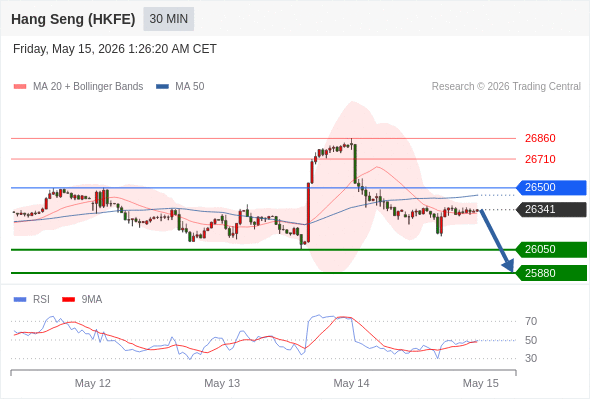
Task: Click the MA 50 legend label
Action: click(x=190, y=87)
